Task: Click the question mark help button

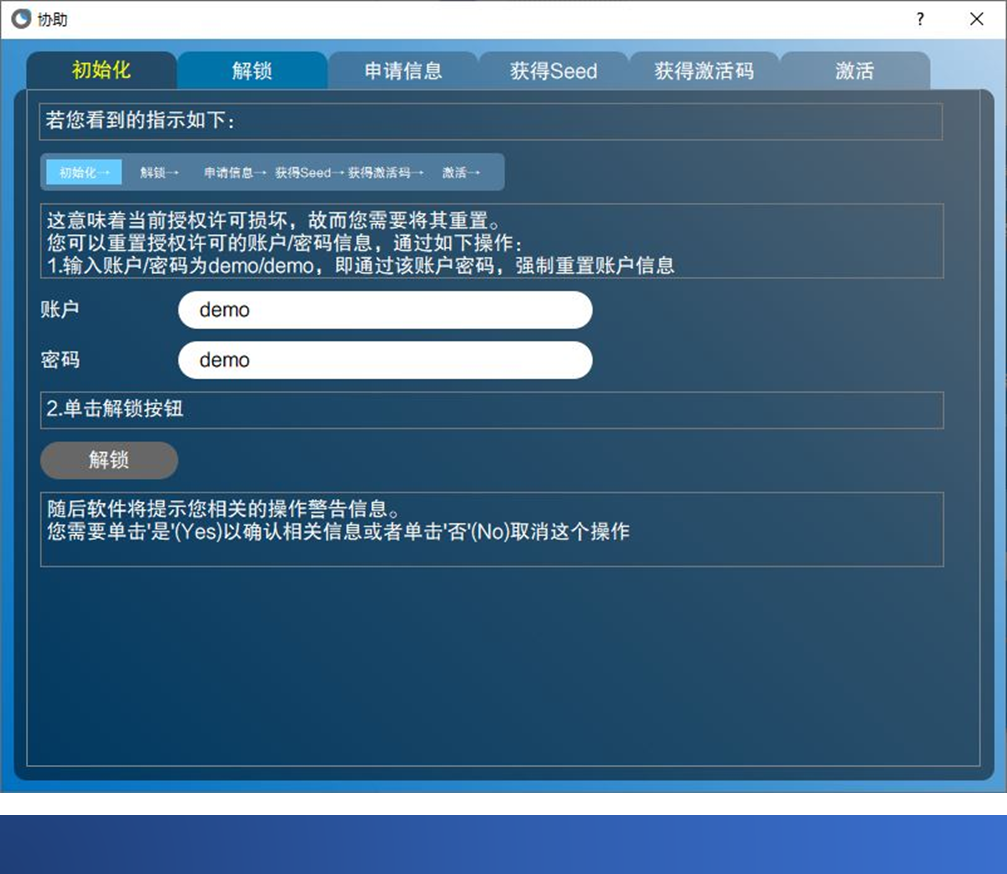Action: (x=920, y=19)
